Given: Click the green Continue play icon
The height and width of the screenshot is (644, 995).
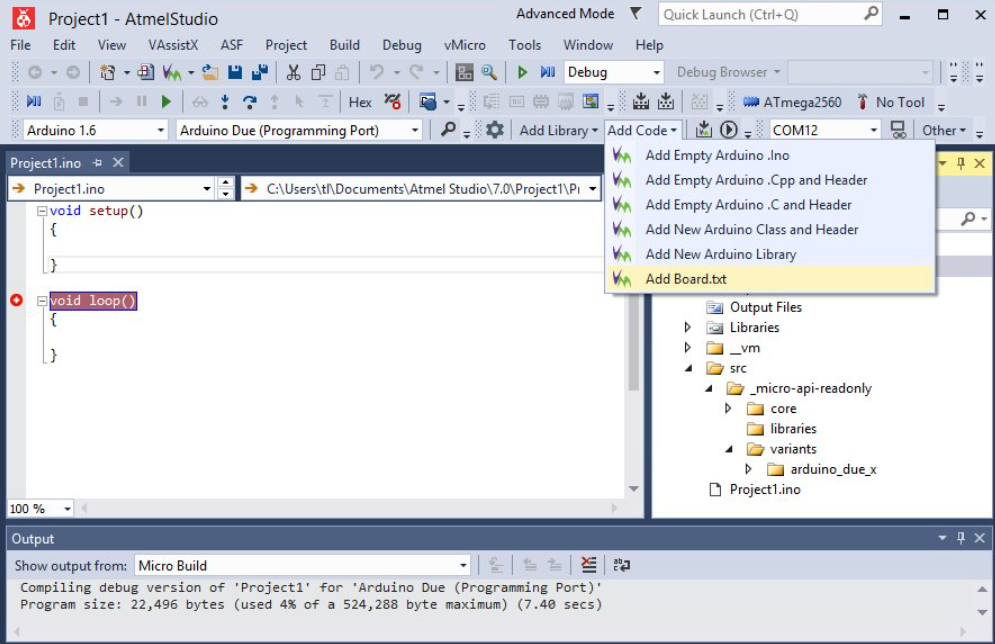Looking at the screenshot, I should point(166,102).
